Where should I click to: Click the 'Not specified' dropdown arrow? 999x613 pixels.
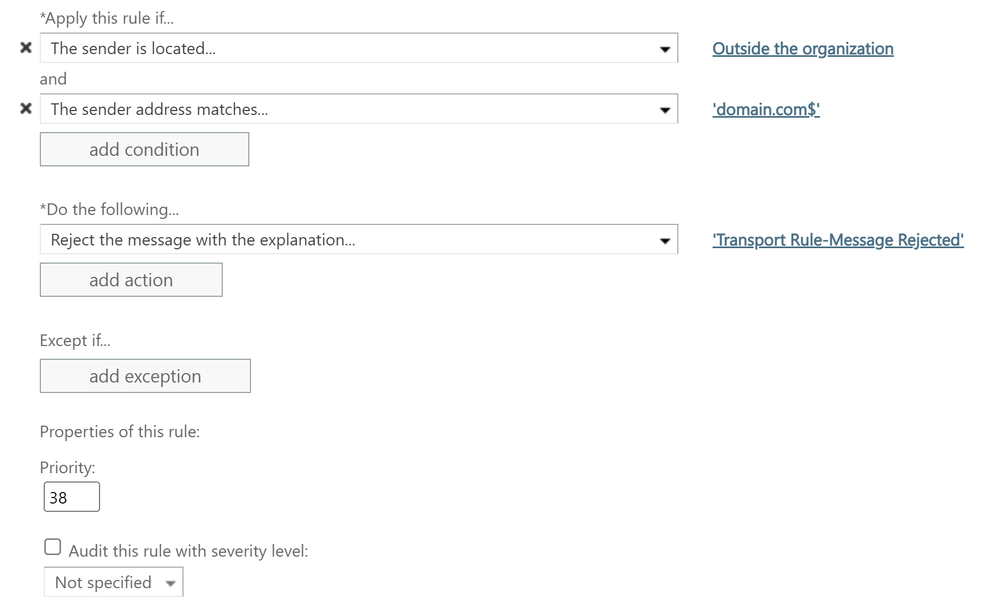(x=171, y=583)
